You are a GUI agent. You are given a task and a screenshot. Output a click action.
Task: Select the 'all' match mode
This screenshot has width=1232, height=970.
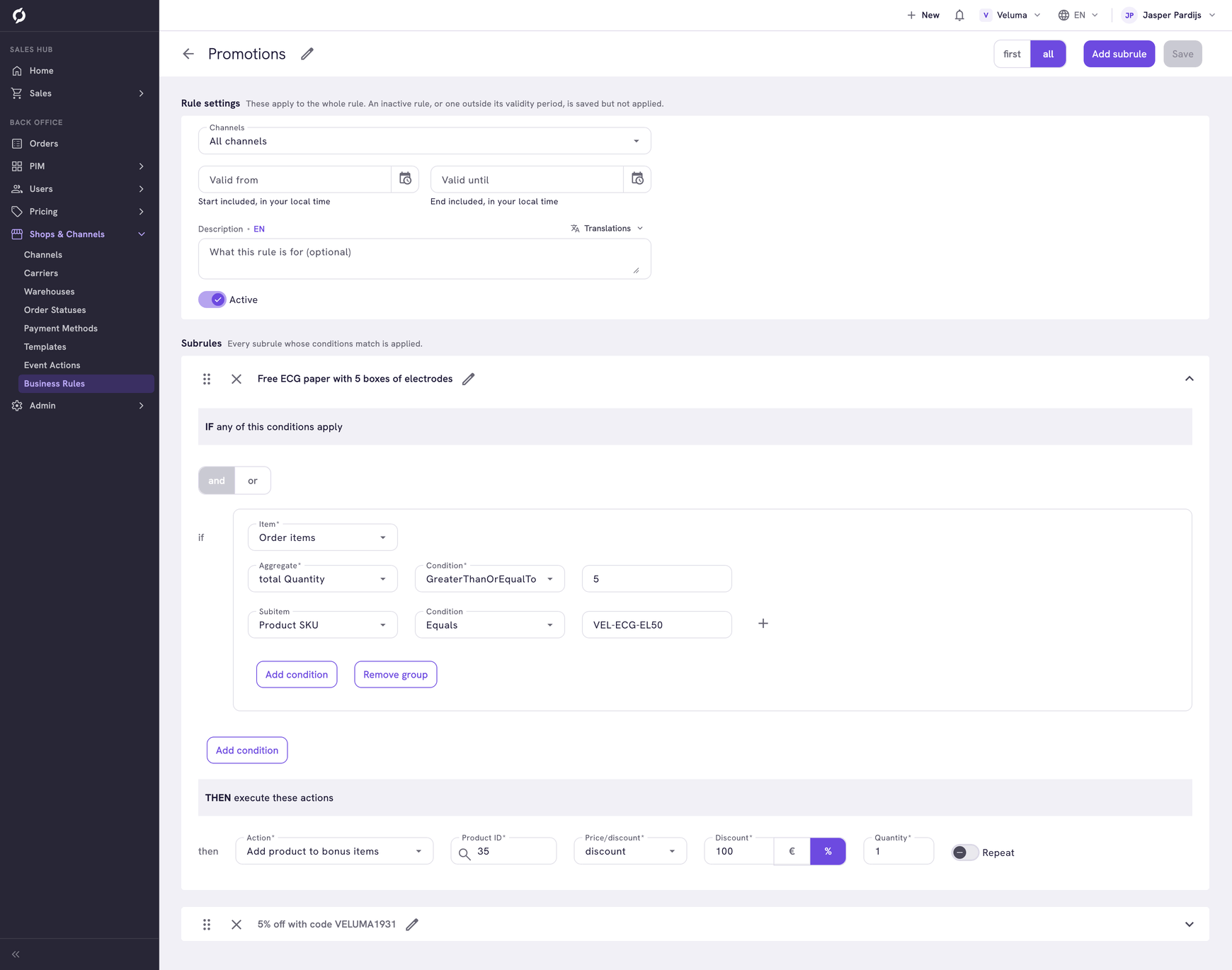[x=1048, y=54]
